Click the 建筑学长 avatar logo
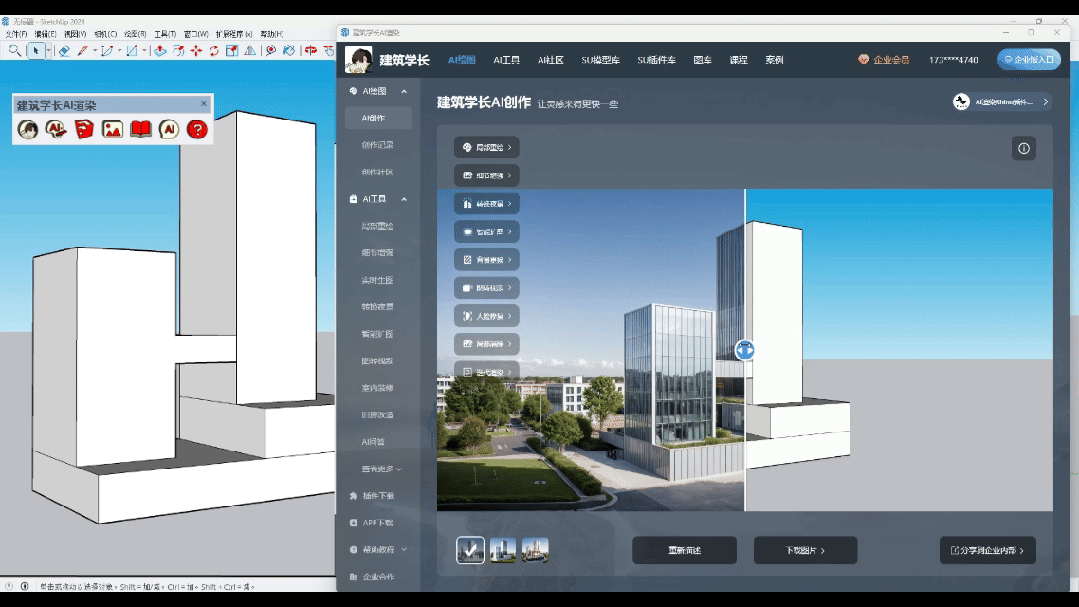This screenshot has width=1079, height=607. (359, 60)
